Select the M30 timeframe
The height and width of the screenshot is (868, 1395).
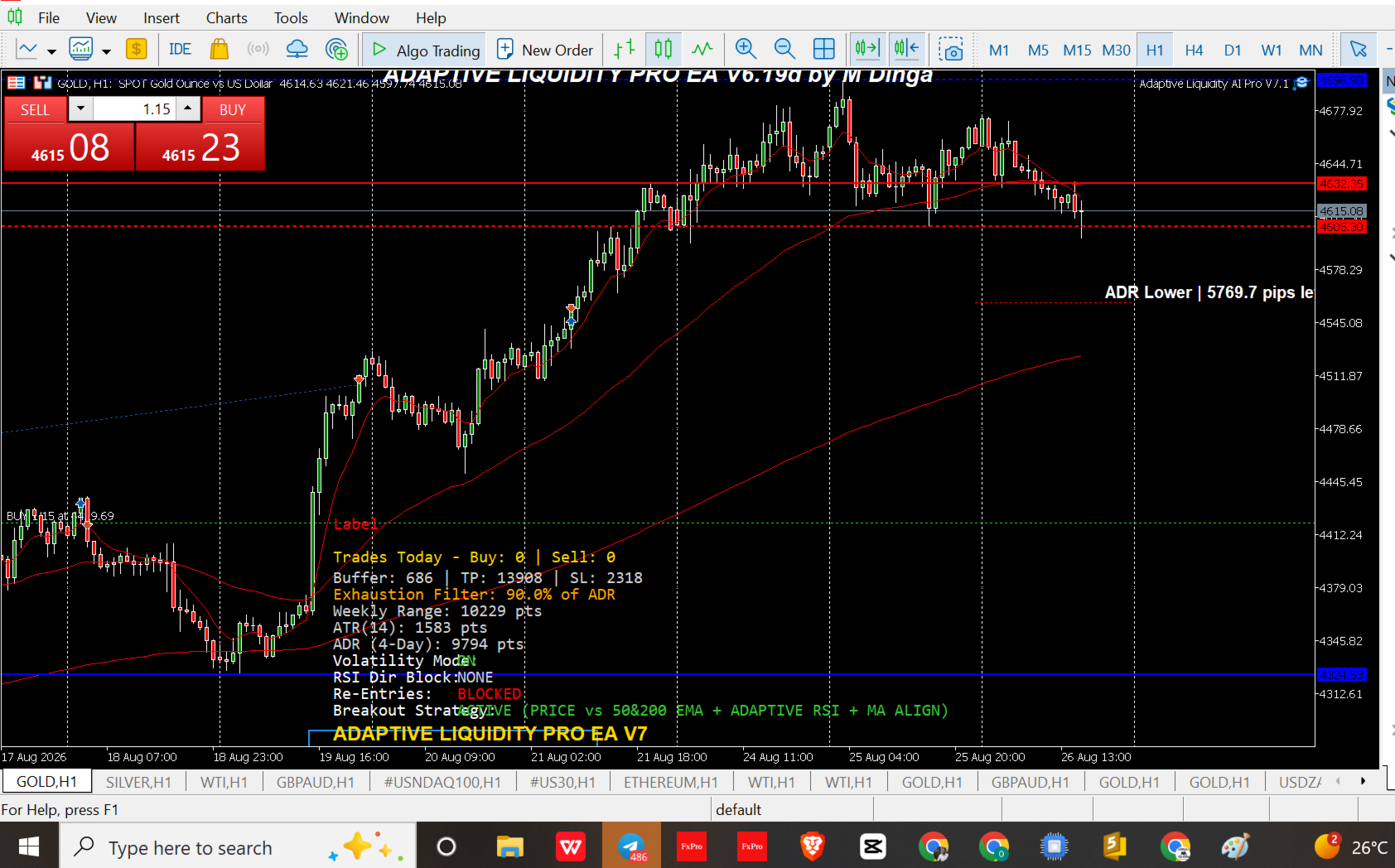1116,51
